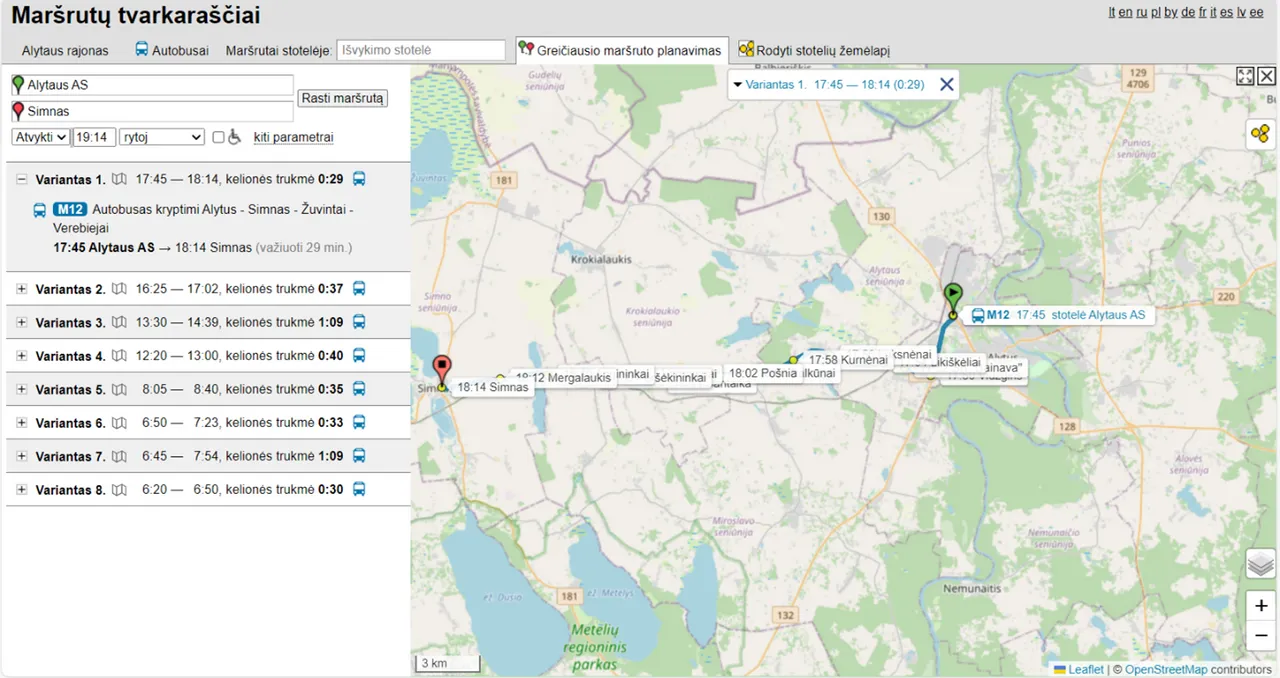Viewport: 1280px width, 678px height.
Task: Switch to the Autobusai tab
Action: click(172, 50)
